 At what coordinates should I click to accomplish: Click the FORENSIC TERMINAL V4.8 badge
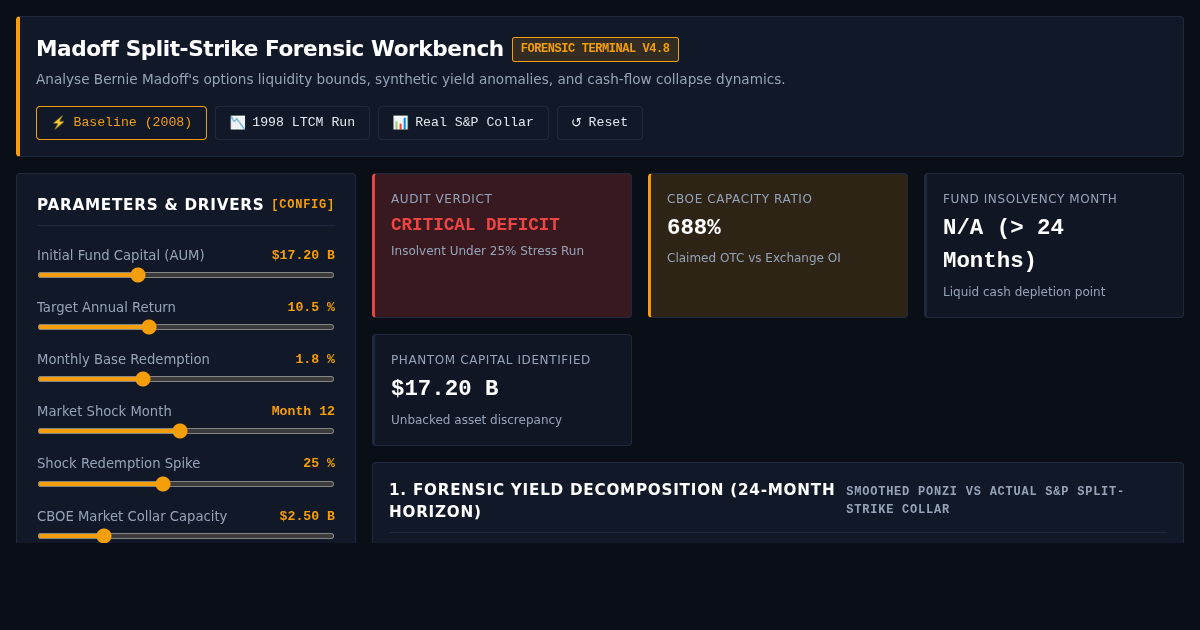595,49
